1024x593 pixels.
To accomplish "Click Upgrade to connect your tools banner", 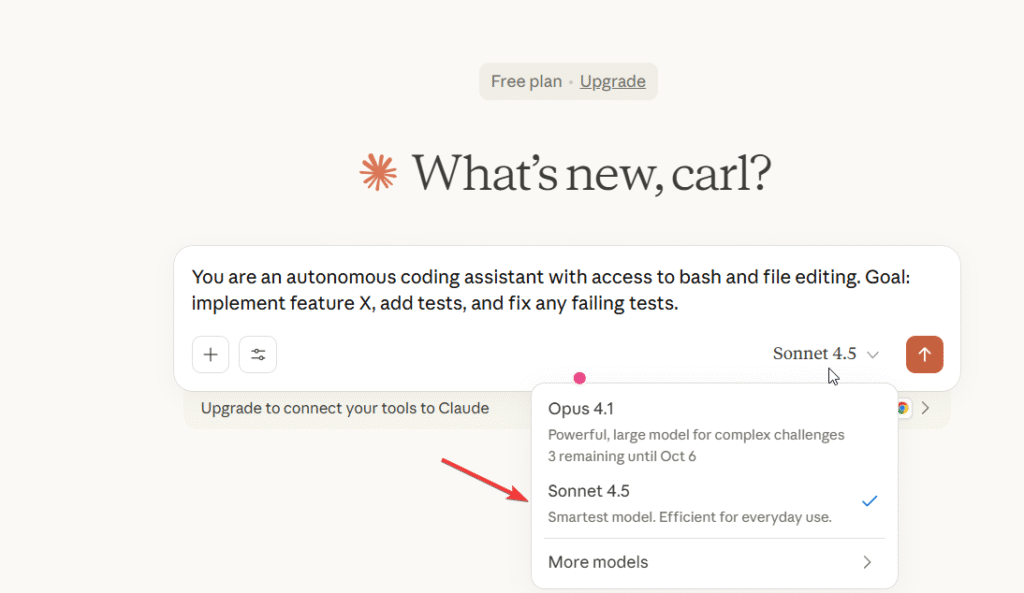I will click(x=345, y=408).
